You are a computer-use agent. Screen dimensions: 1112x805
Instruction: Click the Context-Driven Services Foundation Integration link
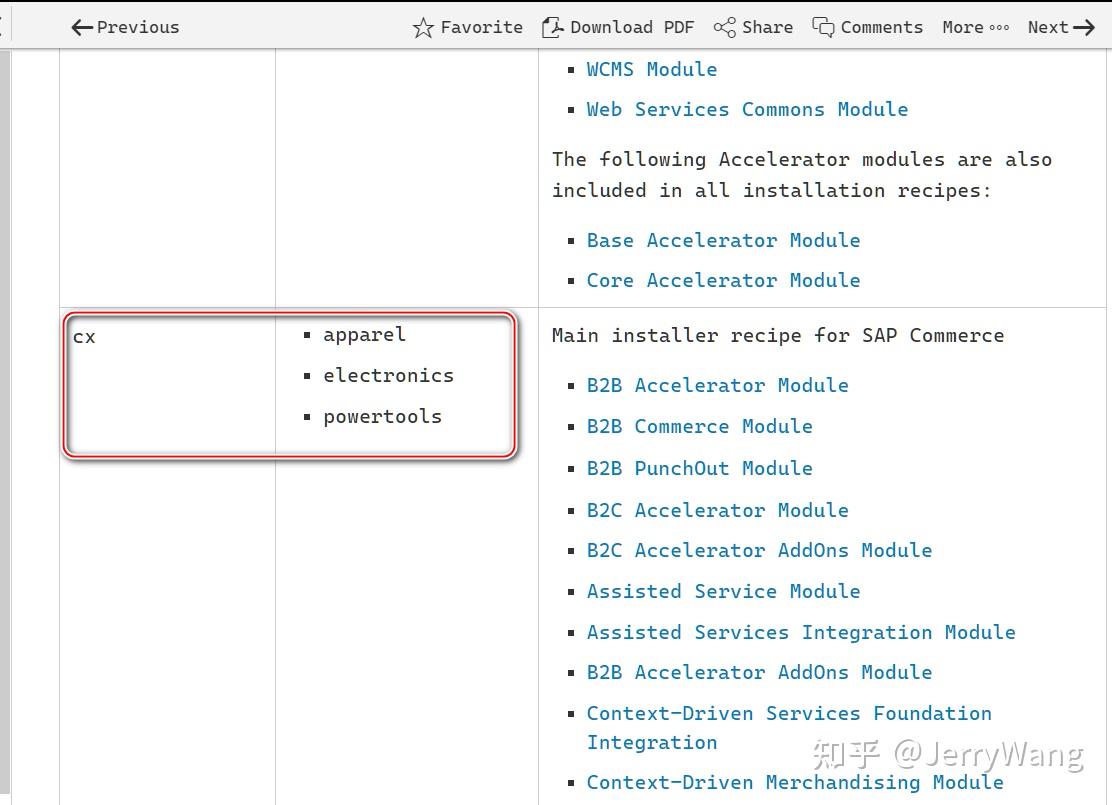[789, 727]
